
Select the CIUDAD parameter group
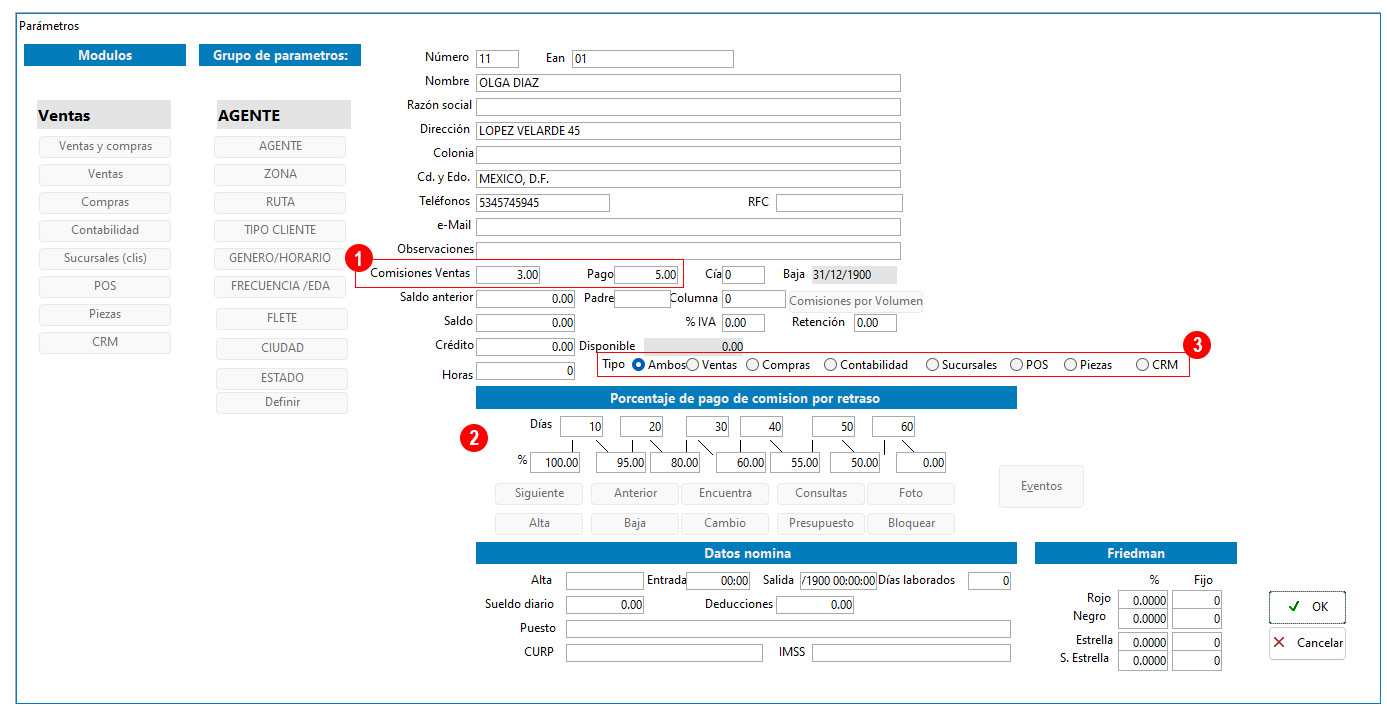282,348
